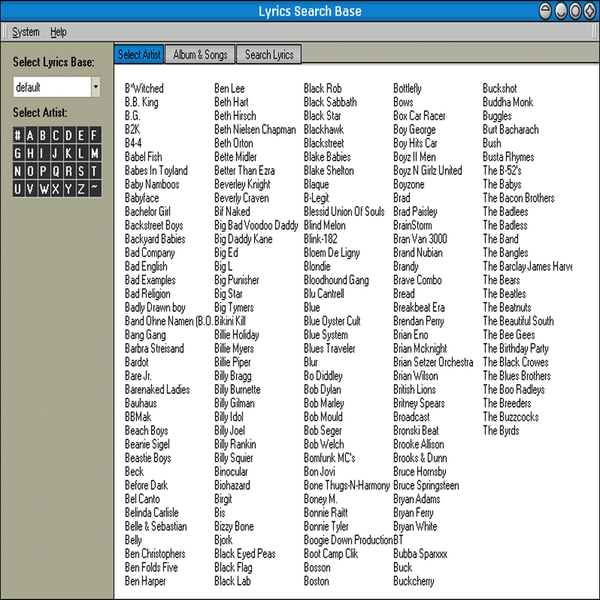Screen dimensions: 600x600
Task: Switch to the Select Artist tab
Action: click(139, 54)
